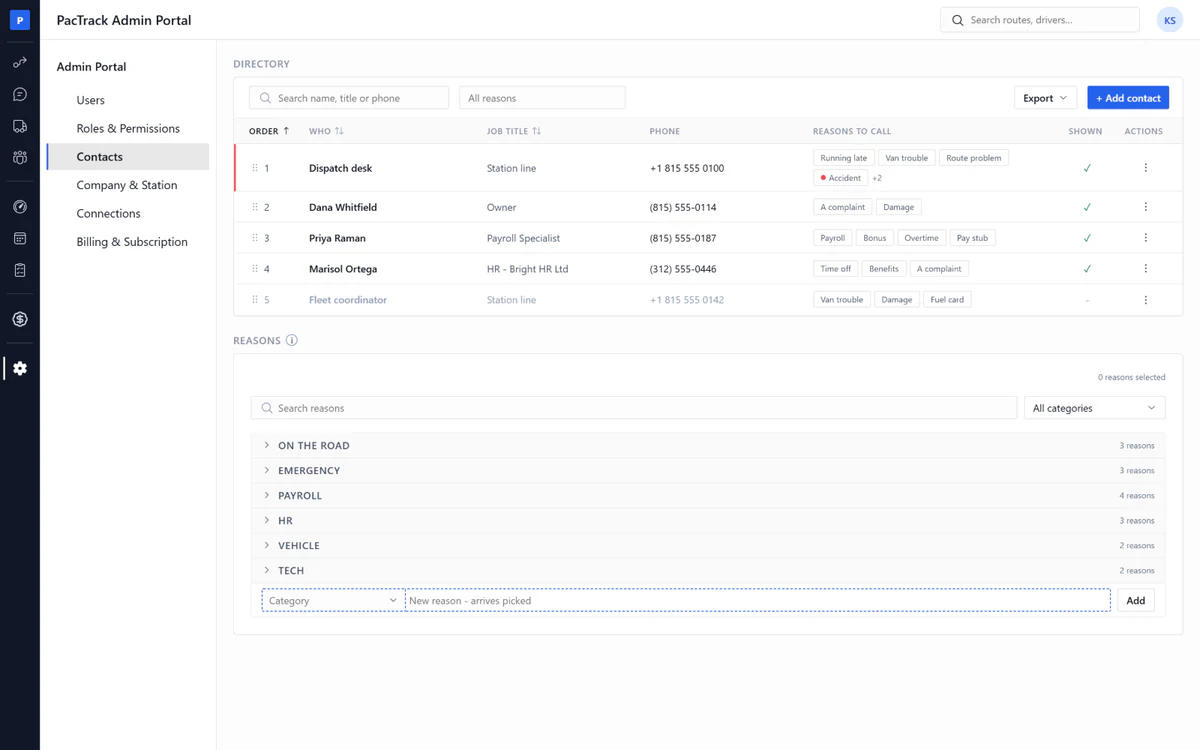Open the dollar billing icon

pyautogui.click(x=19, y=319)
